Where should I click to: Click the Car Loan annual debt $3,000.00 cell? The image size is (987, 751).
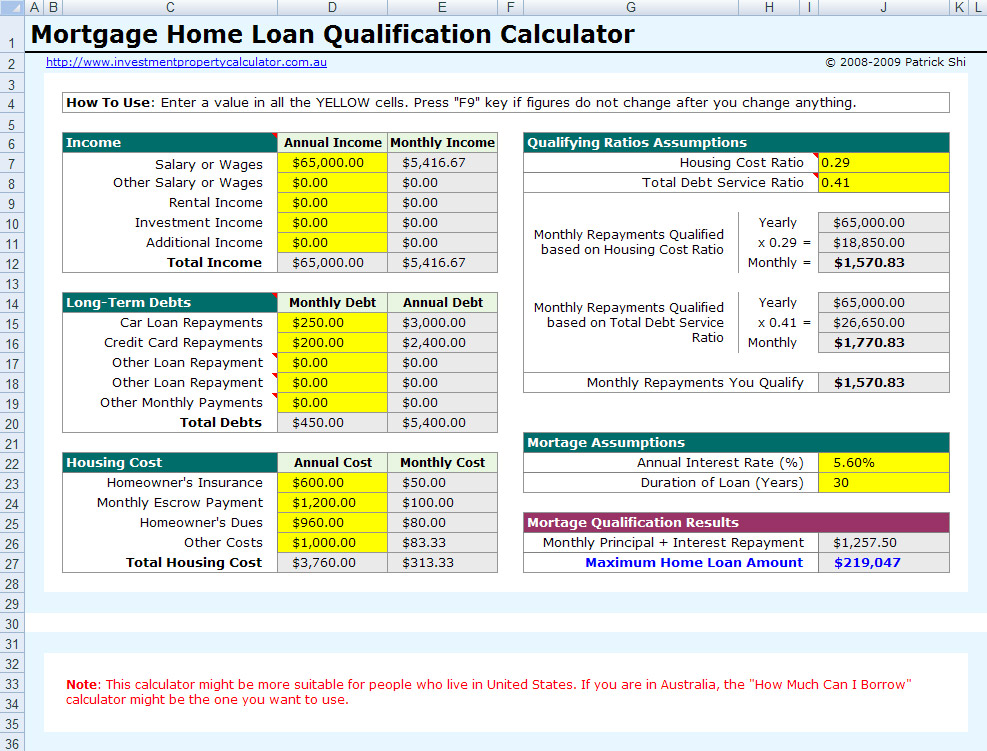coord(443,322)
